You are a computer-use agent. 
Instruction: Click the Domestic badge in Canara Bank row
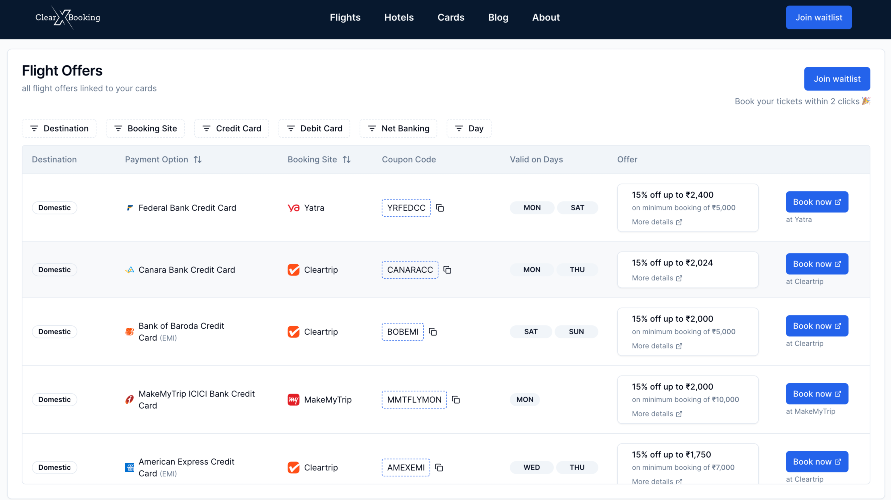point(55,270)
